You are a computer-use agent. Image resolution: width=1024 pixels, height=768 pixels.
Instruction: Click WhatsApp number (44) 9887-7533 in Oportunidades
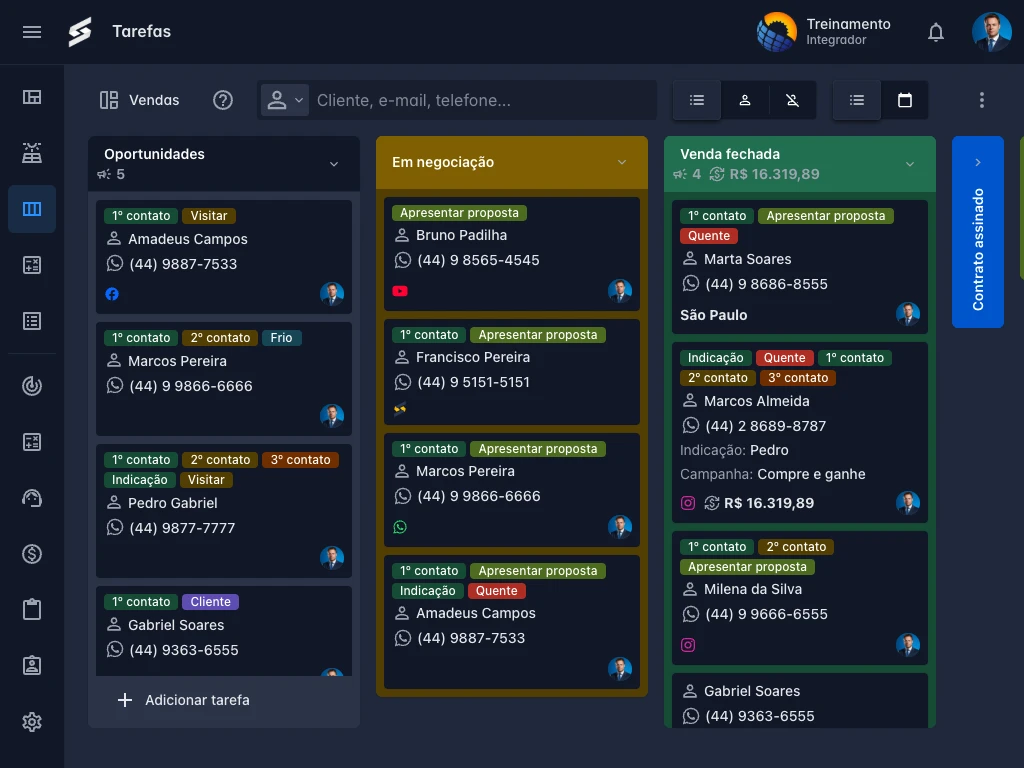click(x=183, y=264)
